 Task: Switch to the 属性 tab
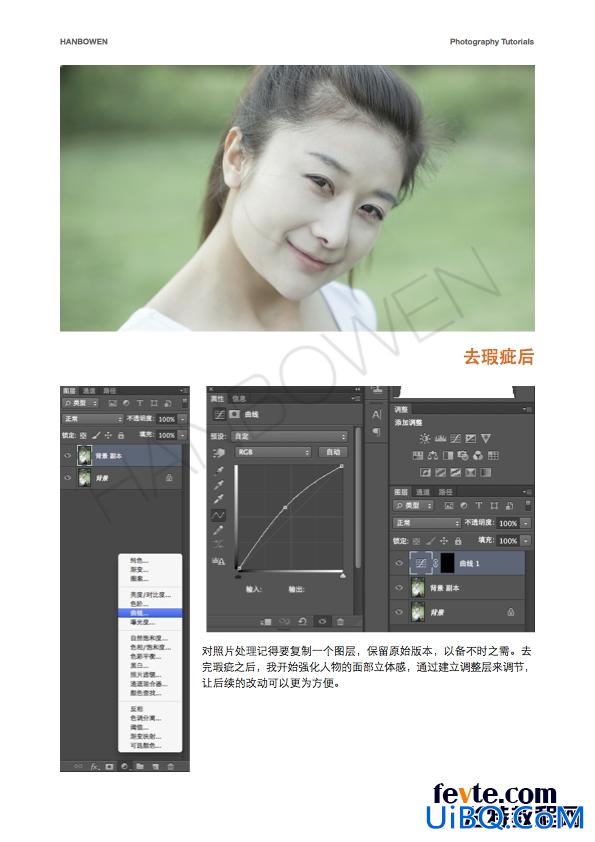click(217, 398)
